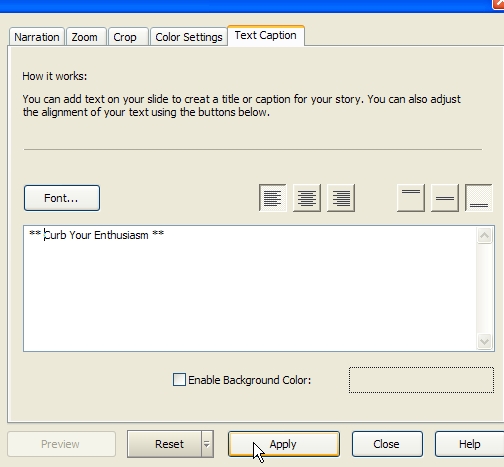Click the 'How it works:' label
The width and height of the screenshot is (504, 467).
55,76
